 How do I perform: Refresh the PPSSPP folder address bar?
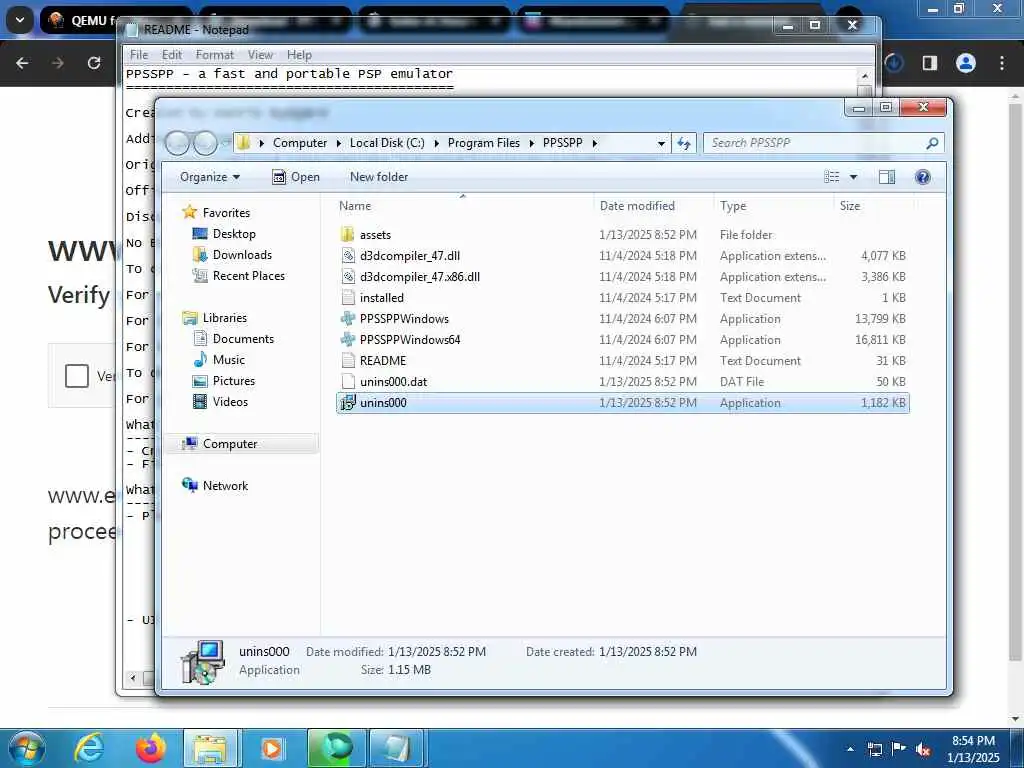pos(684,143)
